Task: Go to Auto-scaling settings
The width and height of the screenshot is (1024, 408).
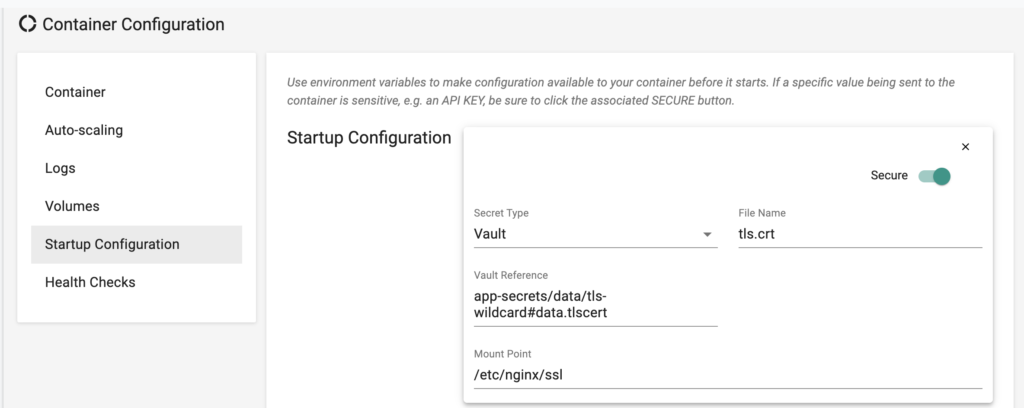Action: coord(84,130)
